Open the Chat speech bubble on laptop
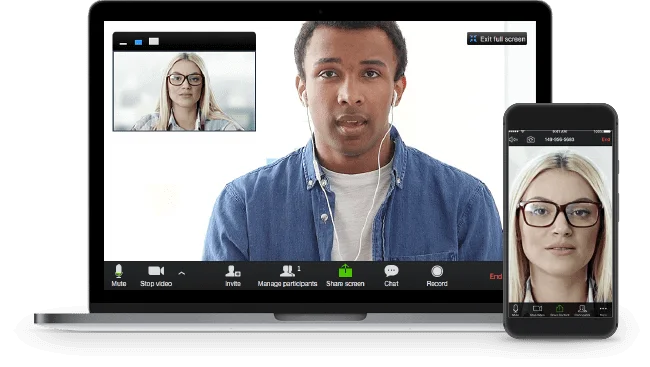This screenshot has height=367, width=650. point(391,271)
